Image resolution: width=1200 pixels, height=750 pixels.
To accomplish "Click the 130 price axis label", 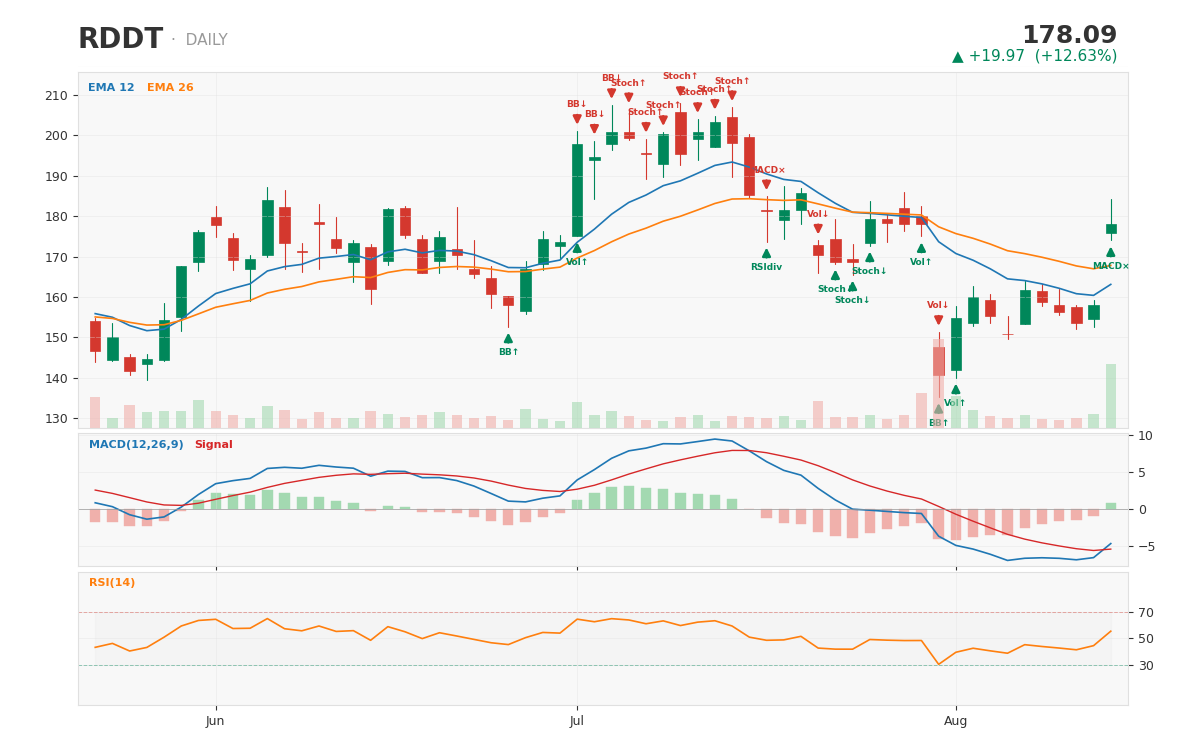I will (x=58, y=419).
